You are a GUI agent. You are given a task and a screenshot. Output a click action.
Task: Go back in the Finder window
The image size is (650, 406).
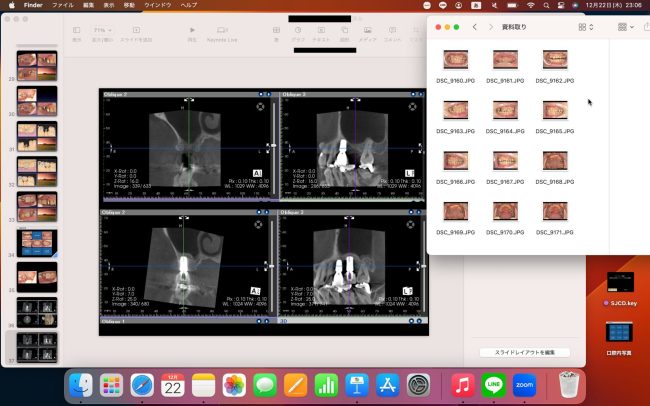(x=475, y=27)
